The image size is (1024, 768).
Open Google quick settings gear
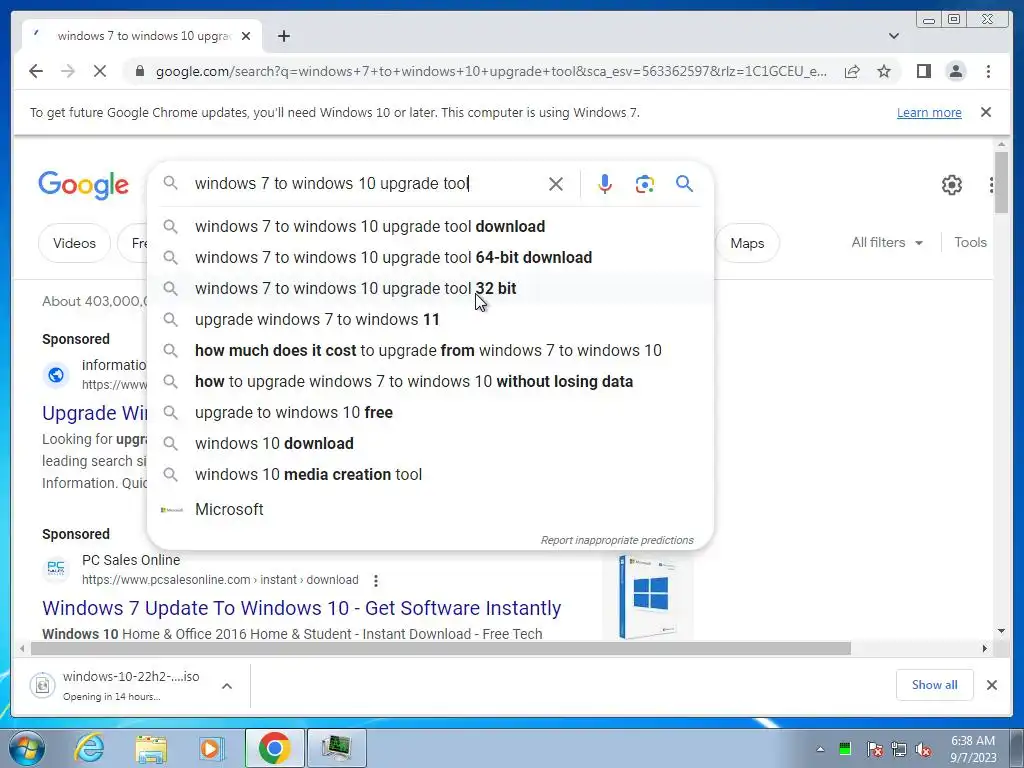[x=952, y=185]
